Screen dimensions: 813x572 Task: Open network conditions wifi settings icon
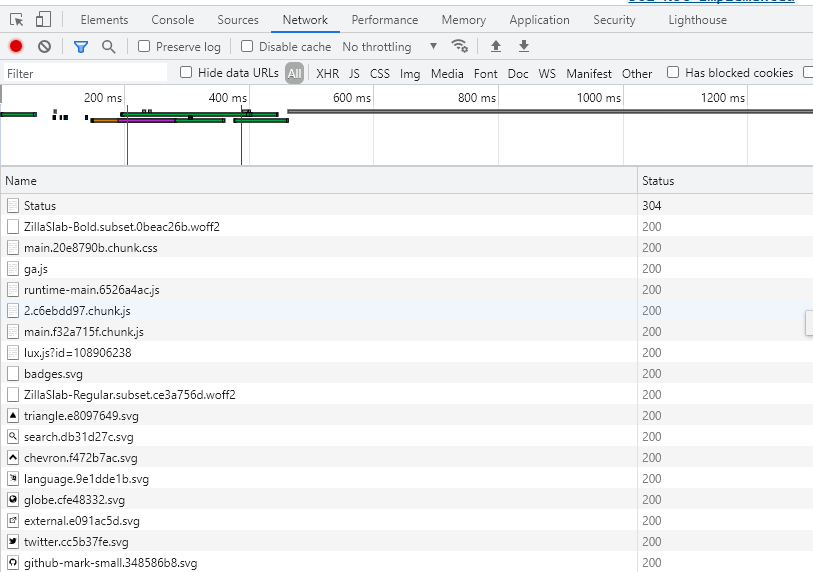coord(459,46)
